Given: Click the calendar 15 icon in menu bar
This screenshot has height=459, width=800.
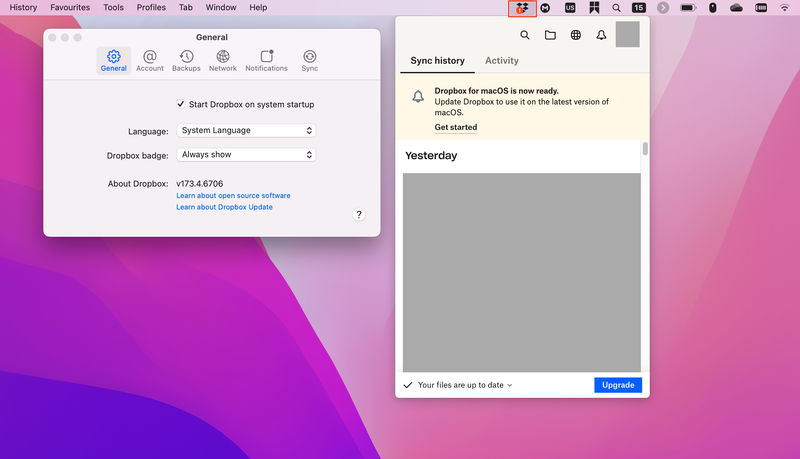Looking at the screenshot, I should pos(639,8).
